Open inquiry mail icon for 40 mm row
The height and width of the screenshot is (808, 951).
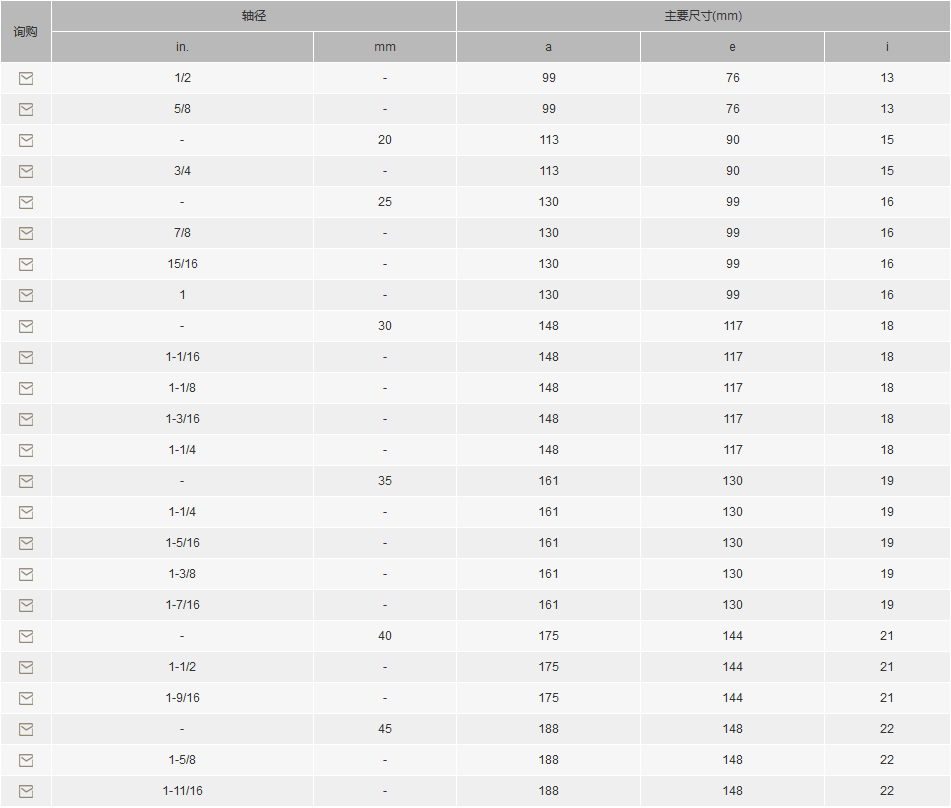[26, 636]
